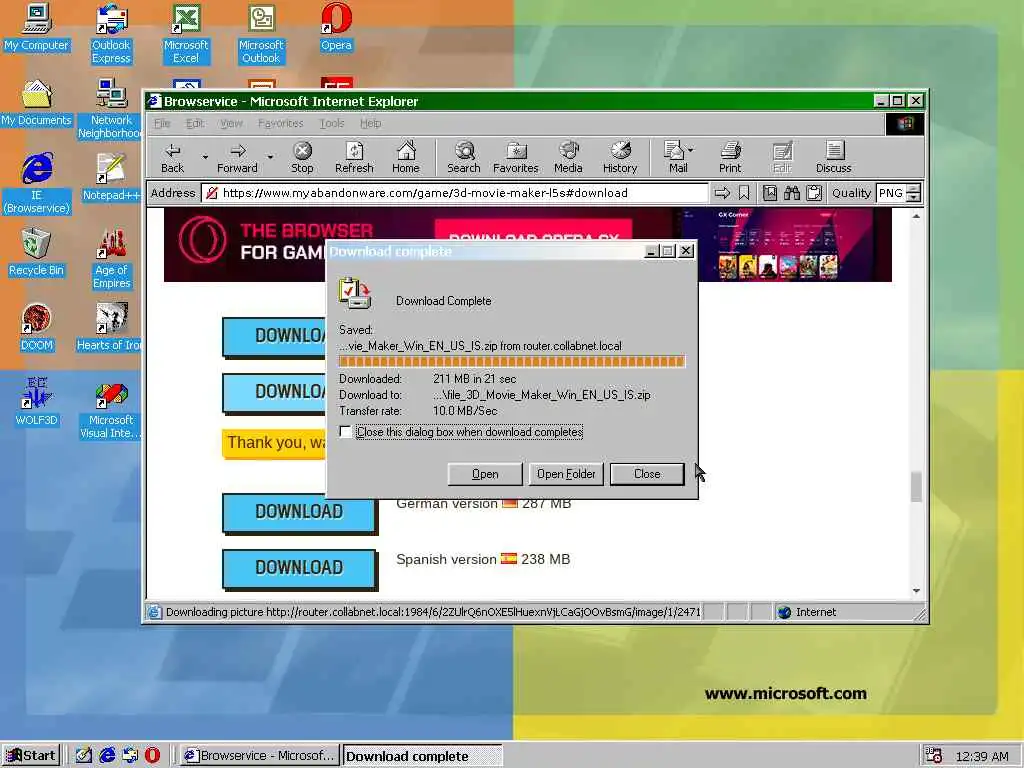Screen dimensions: 1024x768
Task: Click the bookmarks book icon
Action: coord(770,193)
